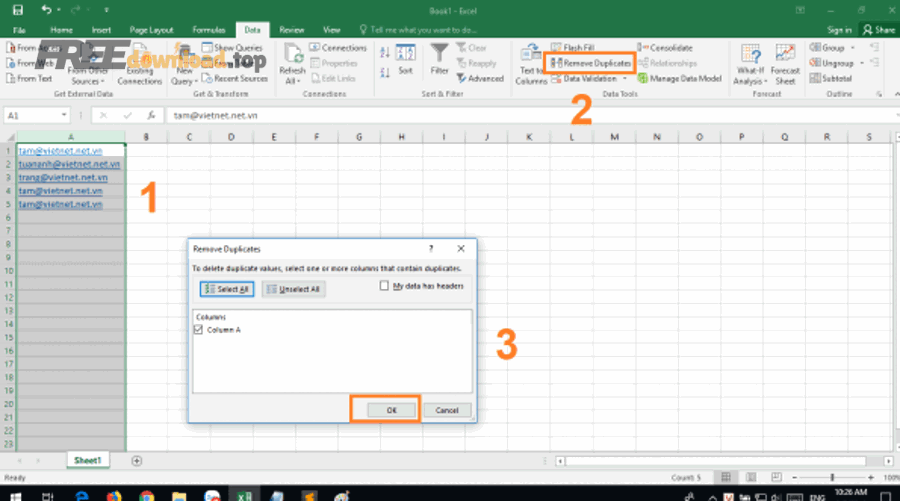Open Existing Connections

click(139, 64)
